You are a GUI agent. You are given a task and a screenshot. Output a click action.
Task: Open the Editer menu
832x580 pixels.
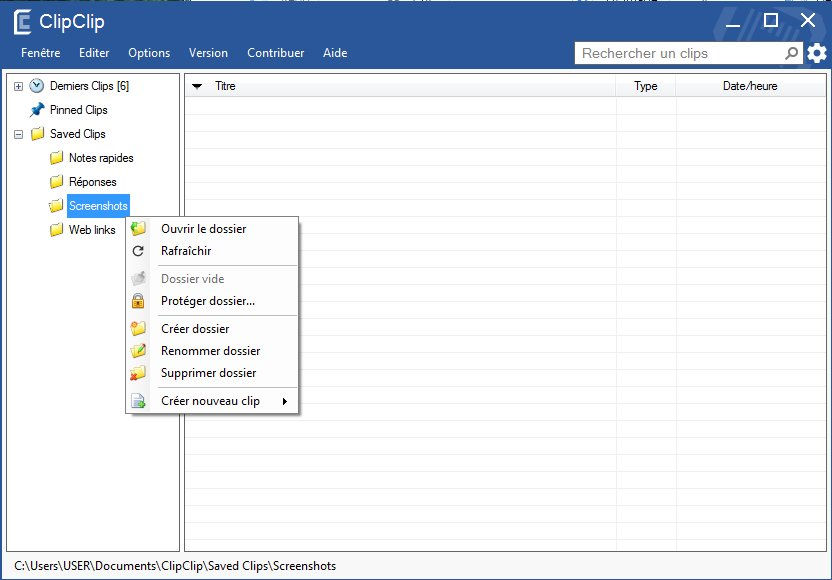(94, 53)
